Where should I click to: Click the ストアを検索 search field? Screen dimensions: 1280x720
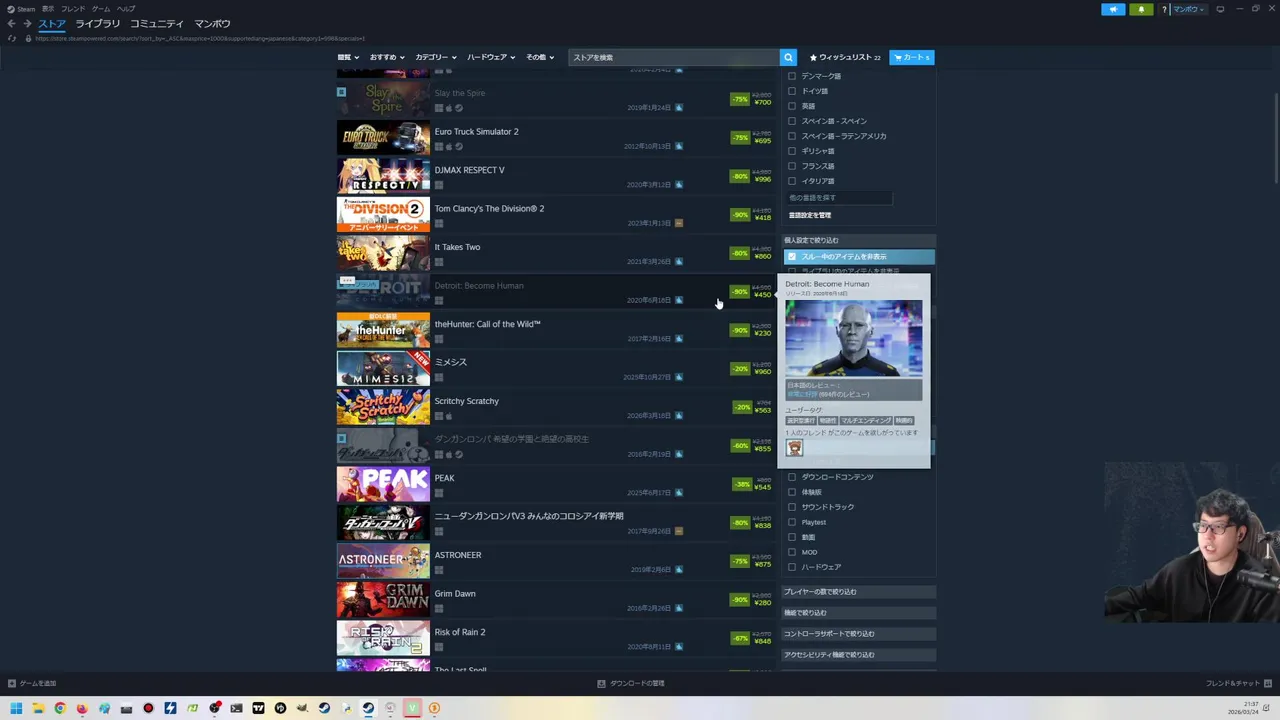click(674, 57)
